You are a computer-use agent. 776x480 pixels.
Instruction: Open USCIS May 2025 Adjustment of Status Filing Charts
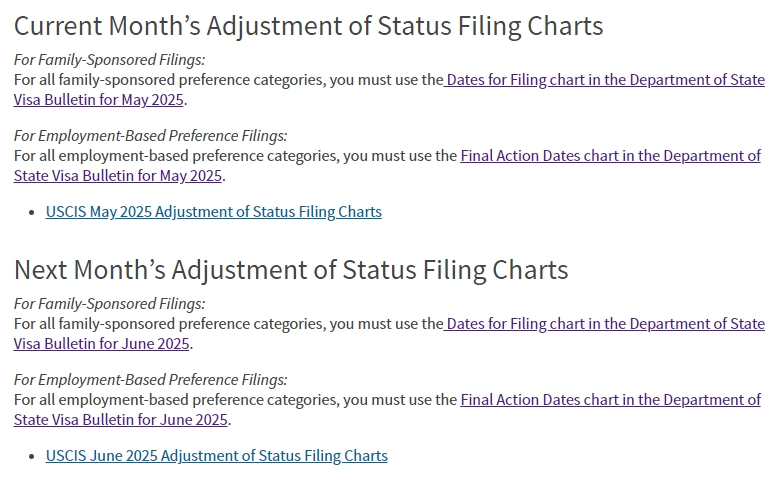point(213,212)
